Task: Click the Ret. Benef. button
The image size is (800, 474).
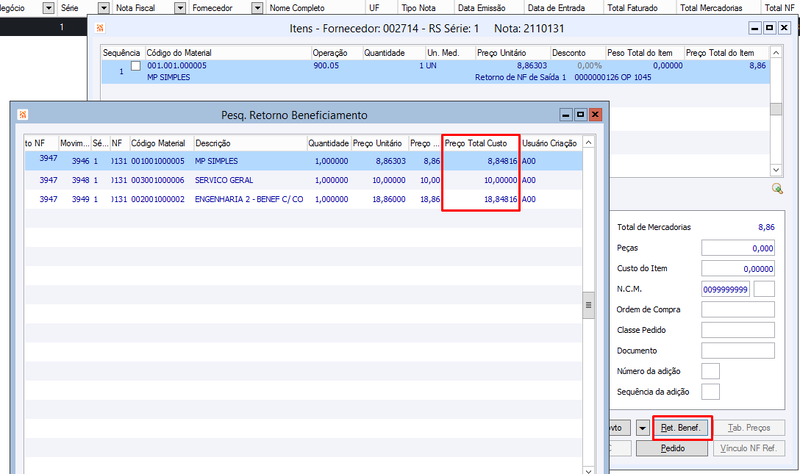Action: pyautogui.click(x=681, y=428)
